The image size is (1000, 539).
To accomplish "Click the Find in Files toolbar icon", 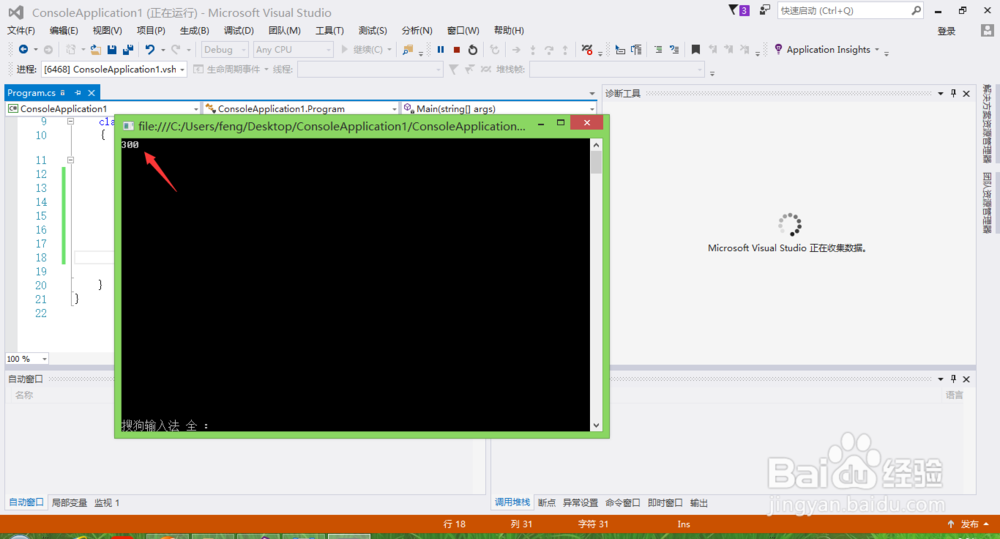I will coord(408,49).
